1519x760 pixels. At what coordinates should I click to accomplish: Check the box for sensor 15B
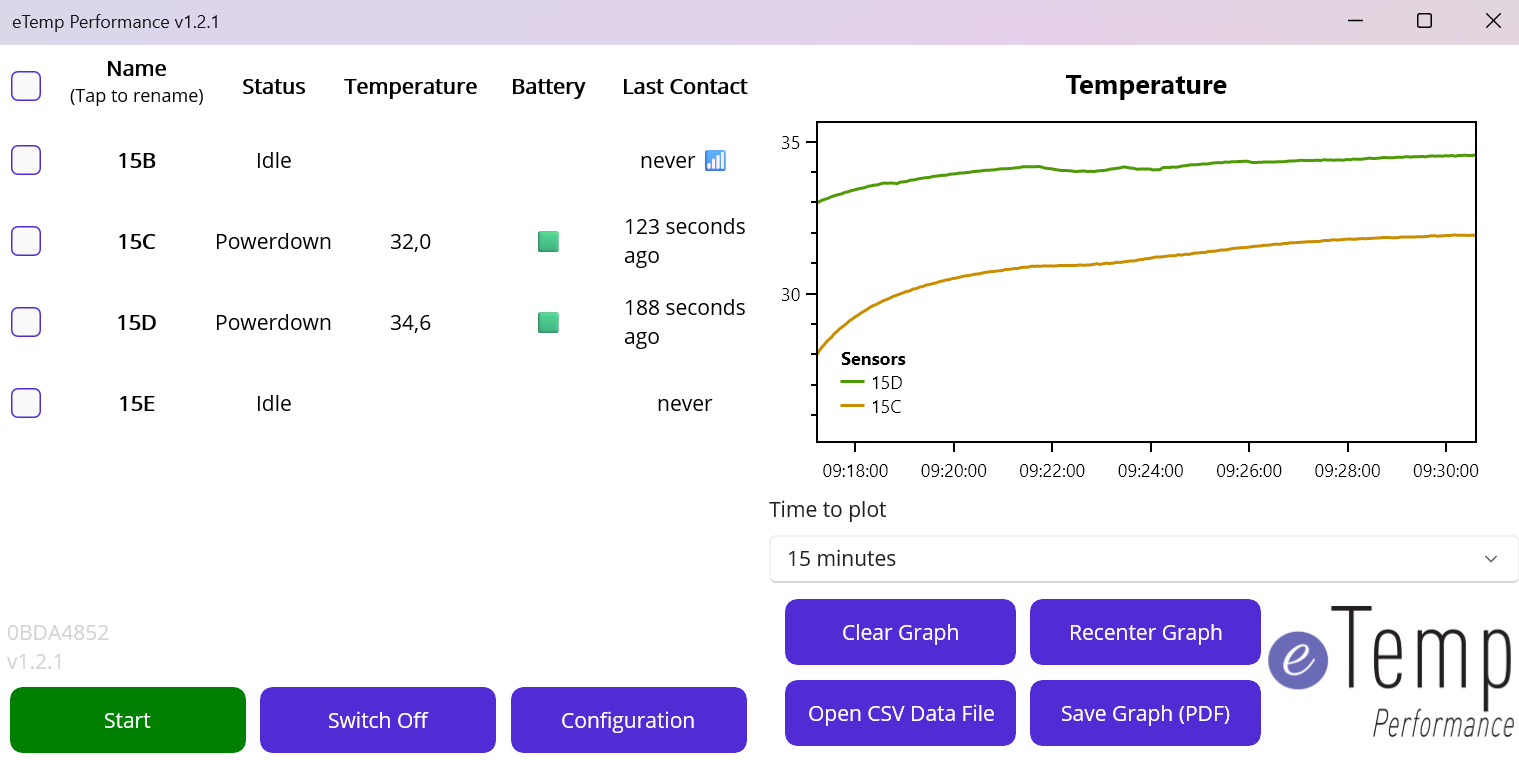[x=26, y=160]
